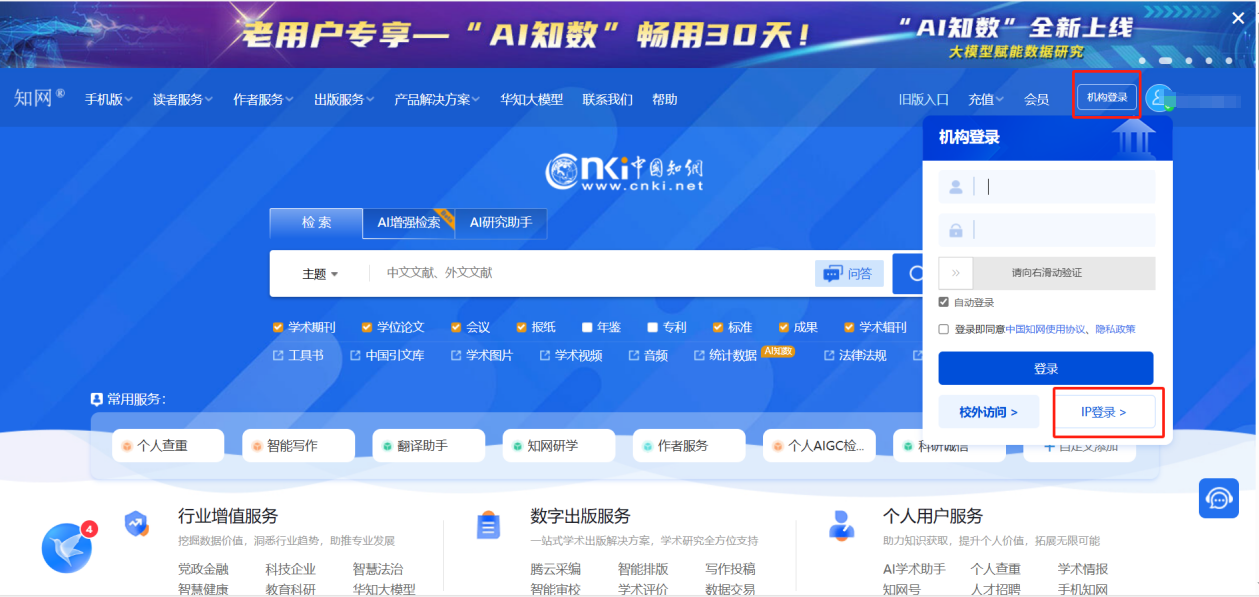Screen dimensions: 1259x597
Task: Close the top AI知数 banner
Action: (x=1236, y=15)
